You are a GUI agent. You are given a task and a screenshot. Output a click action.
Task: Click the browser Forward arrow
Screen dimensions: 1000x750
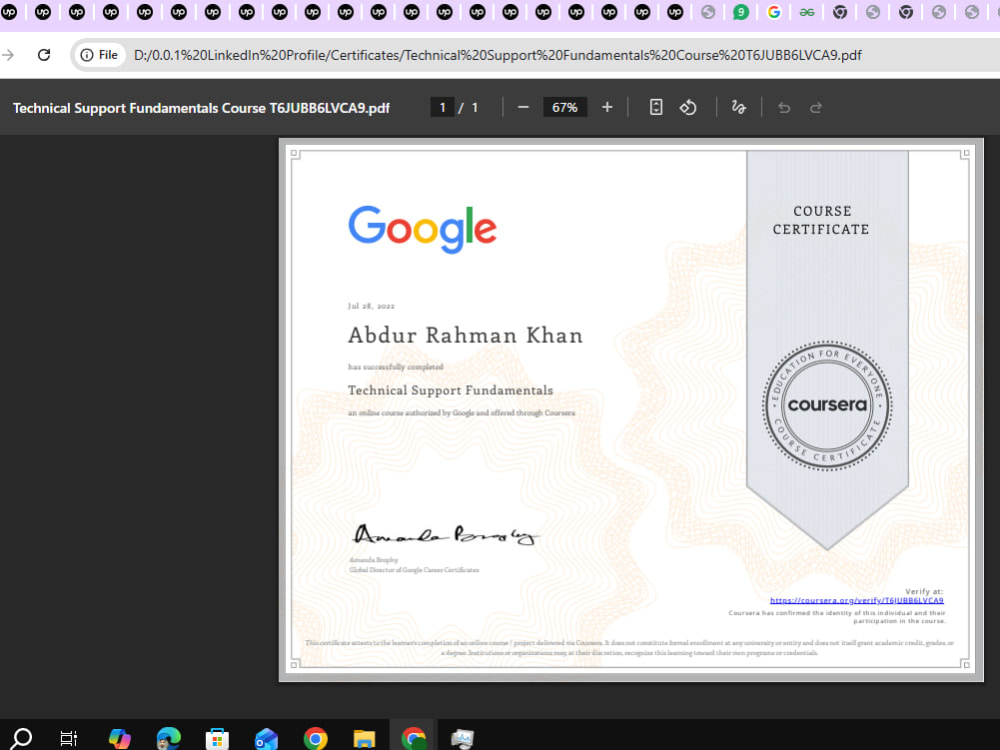[x=8, y=55]
